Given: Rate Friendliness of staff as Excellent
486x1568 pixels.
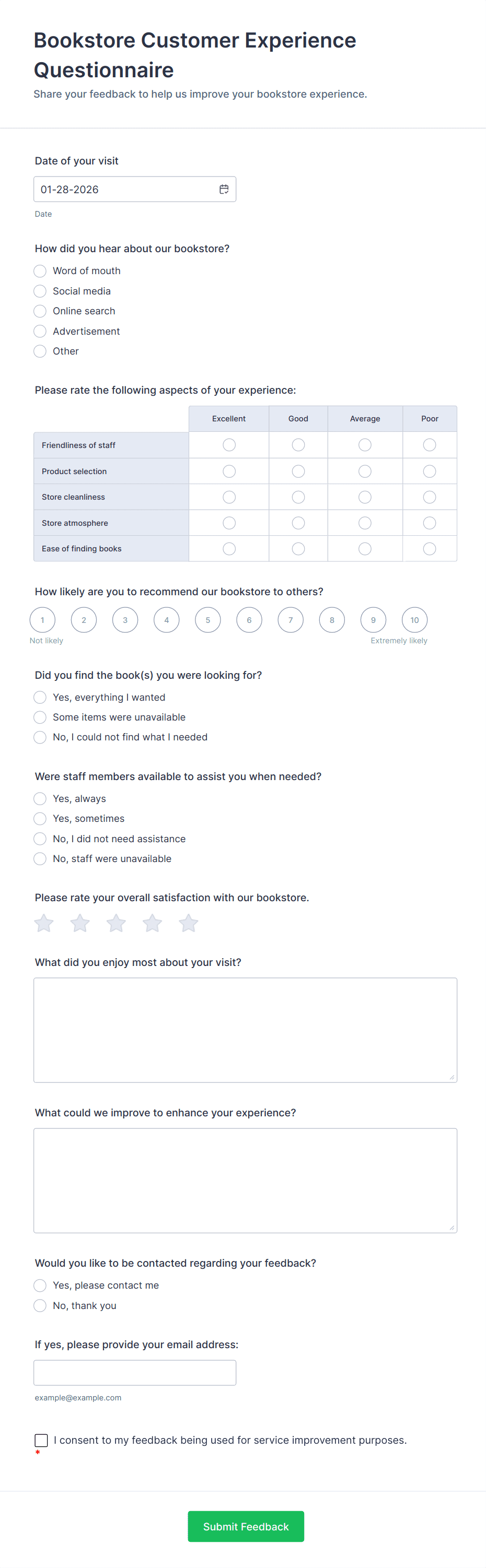Looking at the screenshot, I should tap(229, 445).
